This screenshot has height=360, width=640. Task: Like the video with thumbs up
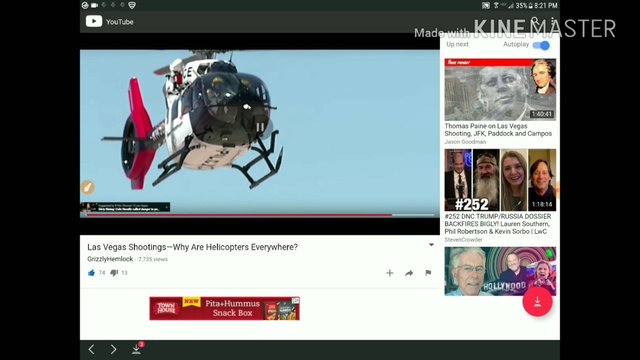(x=91, y=273)
